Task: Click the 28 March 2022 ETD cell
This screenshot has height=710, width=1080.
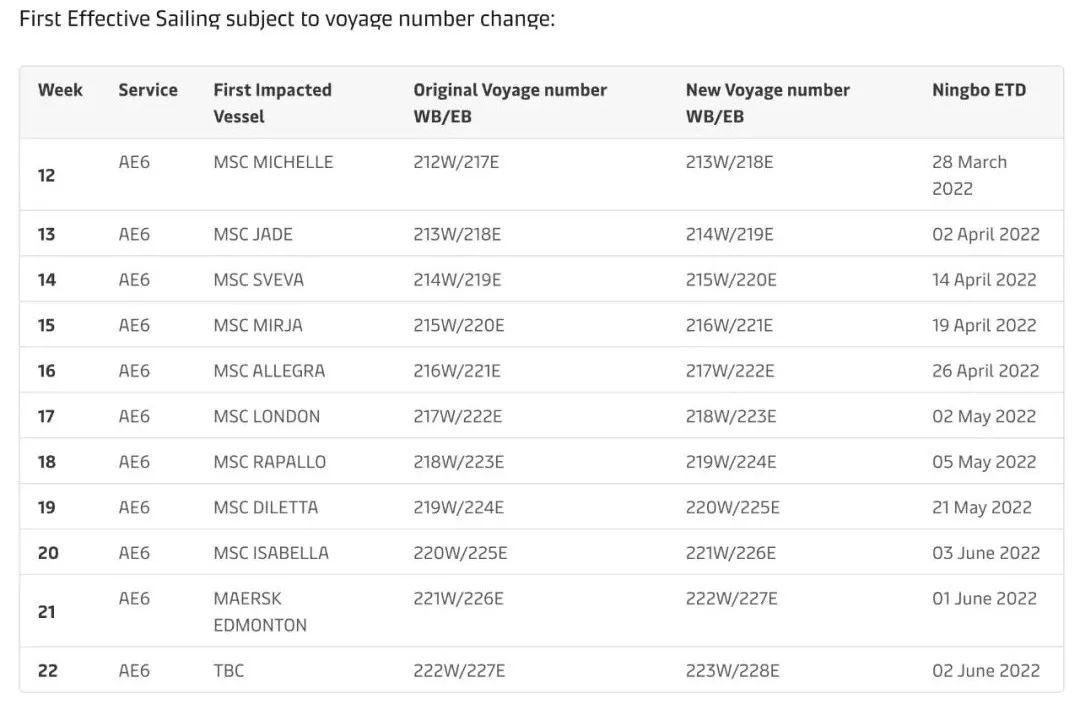Action: (x=970, y=175)
